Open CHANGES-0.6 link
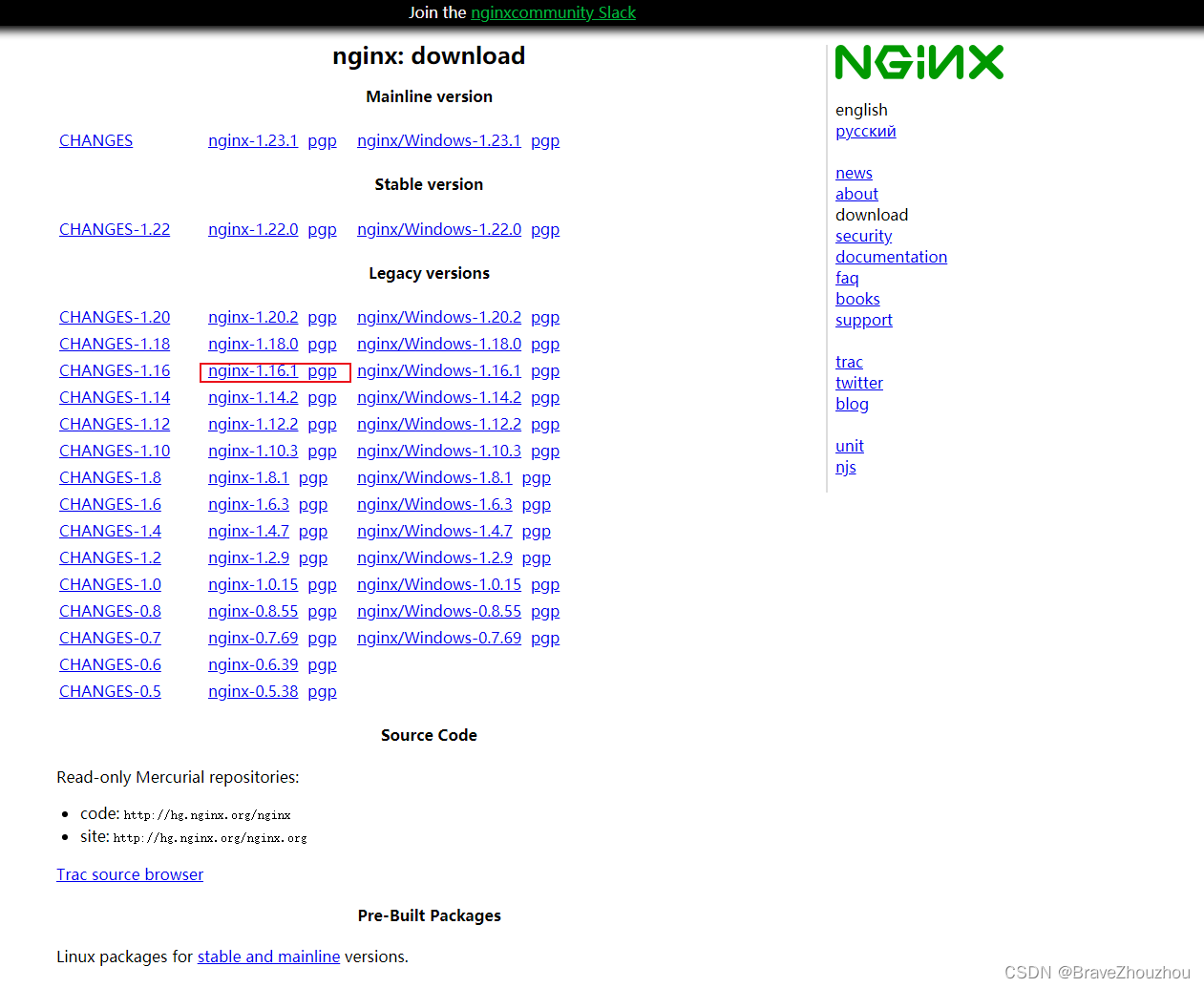The image size is (1204, 988). [x=110, y=664]
